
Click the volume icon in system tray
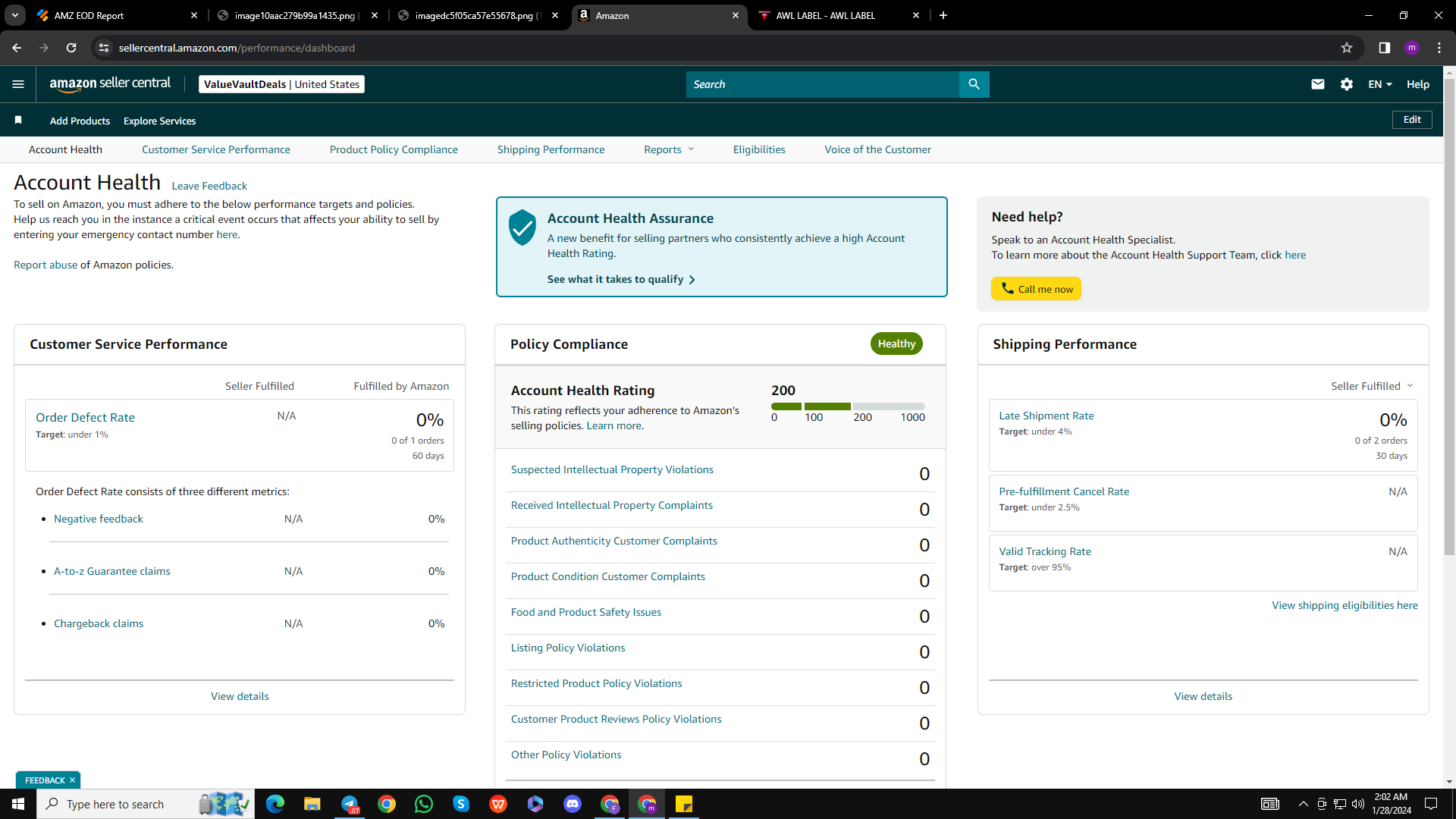point(1358,804)
